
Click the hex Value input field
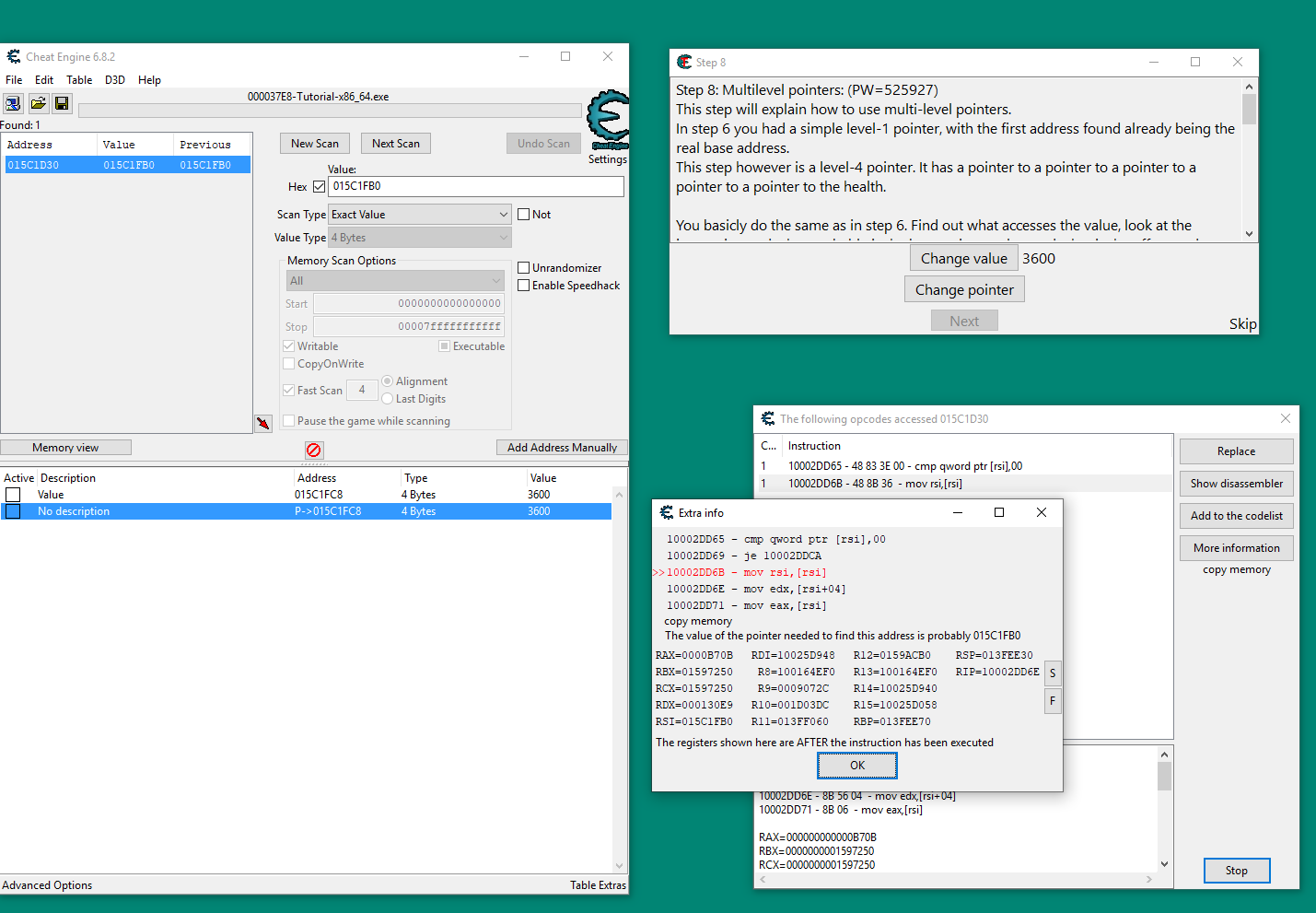(x=476, y=186)
